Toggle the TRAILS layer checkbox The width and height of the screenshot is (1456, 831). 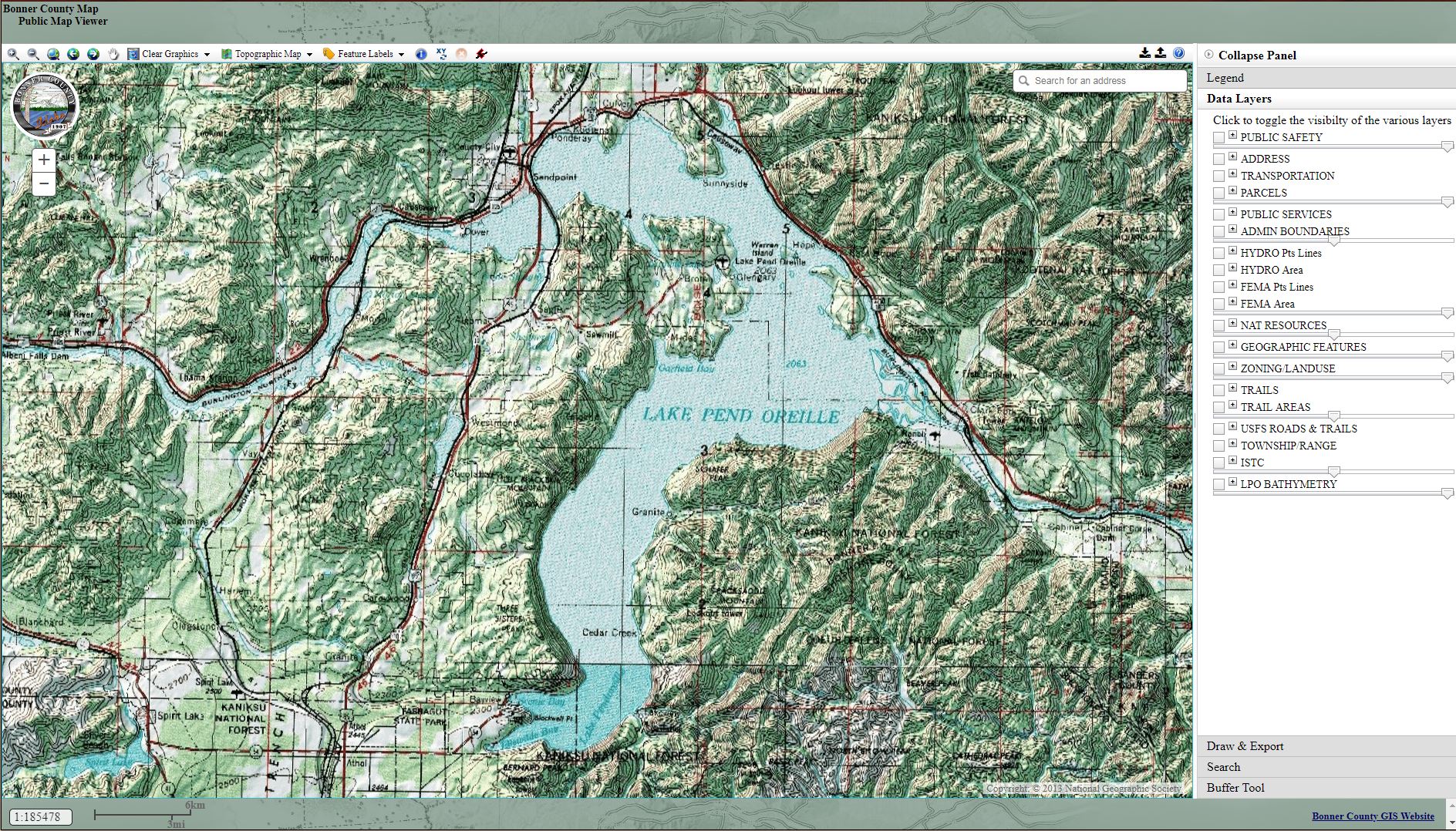coord(1218,390)
